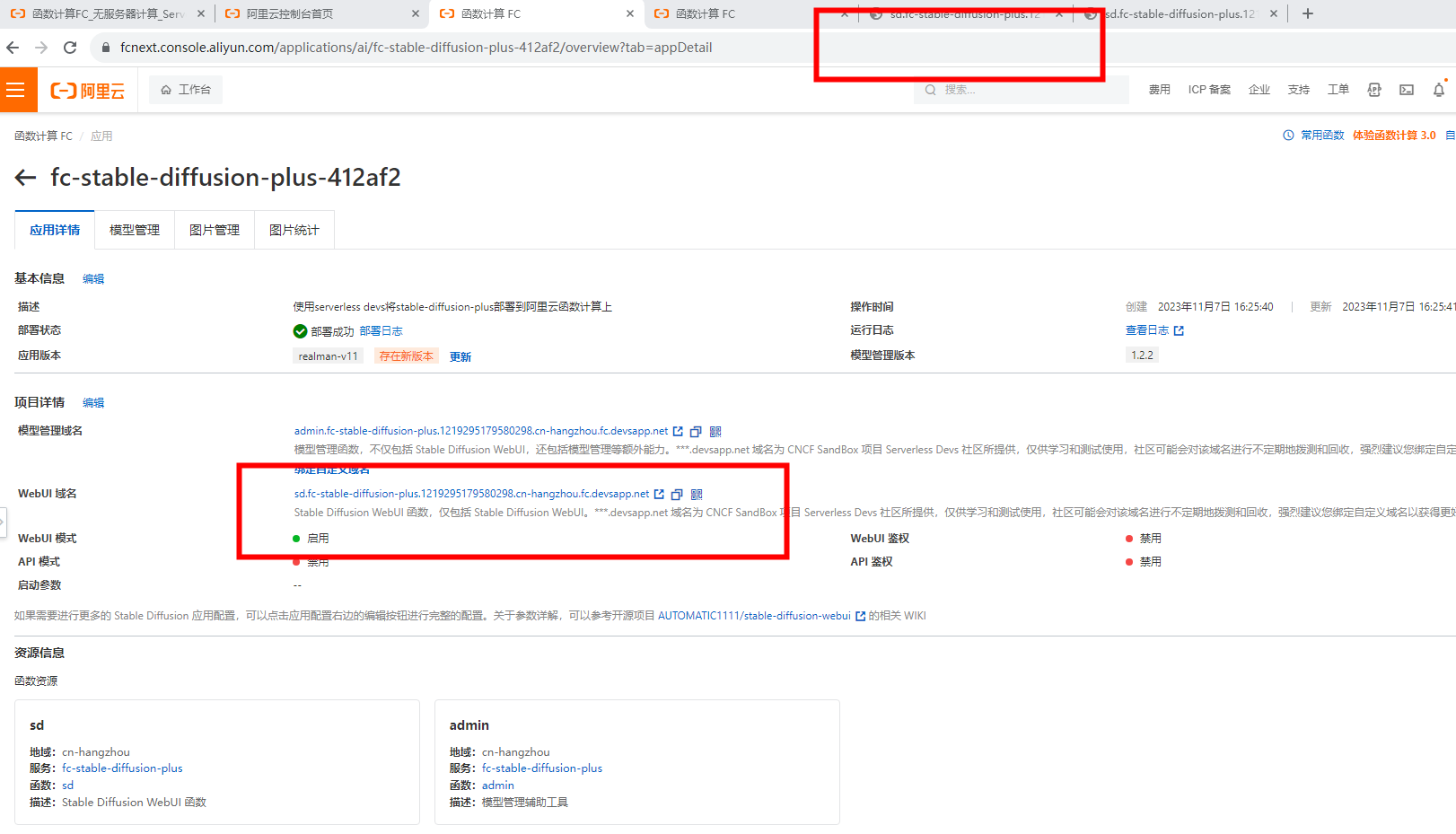The height and width of the screenshot is (834, 1456).
Task: Open a new browser tab with the plus button
Action: [1308, 13]
